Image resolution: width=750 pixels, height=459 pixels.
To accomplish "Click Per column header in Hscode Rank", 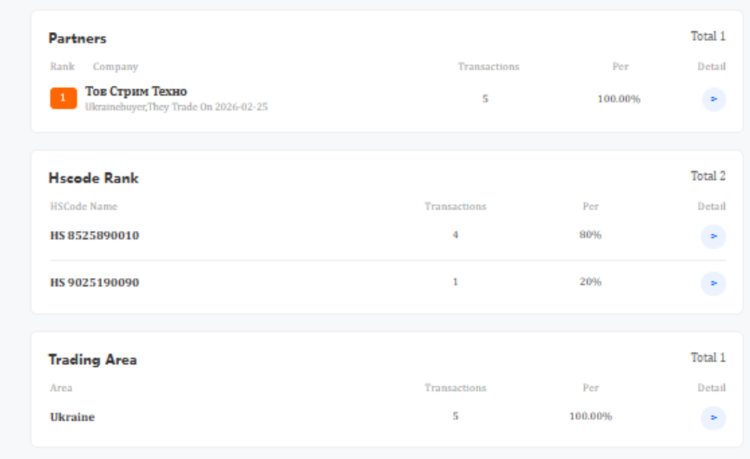I will pos(590,206).
